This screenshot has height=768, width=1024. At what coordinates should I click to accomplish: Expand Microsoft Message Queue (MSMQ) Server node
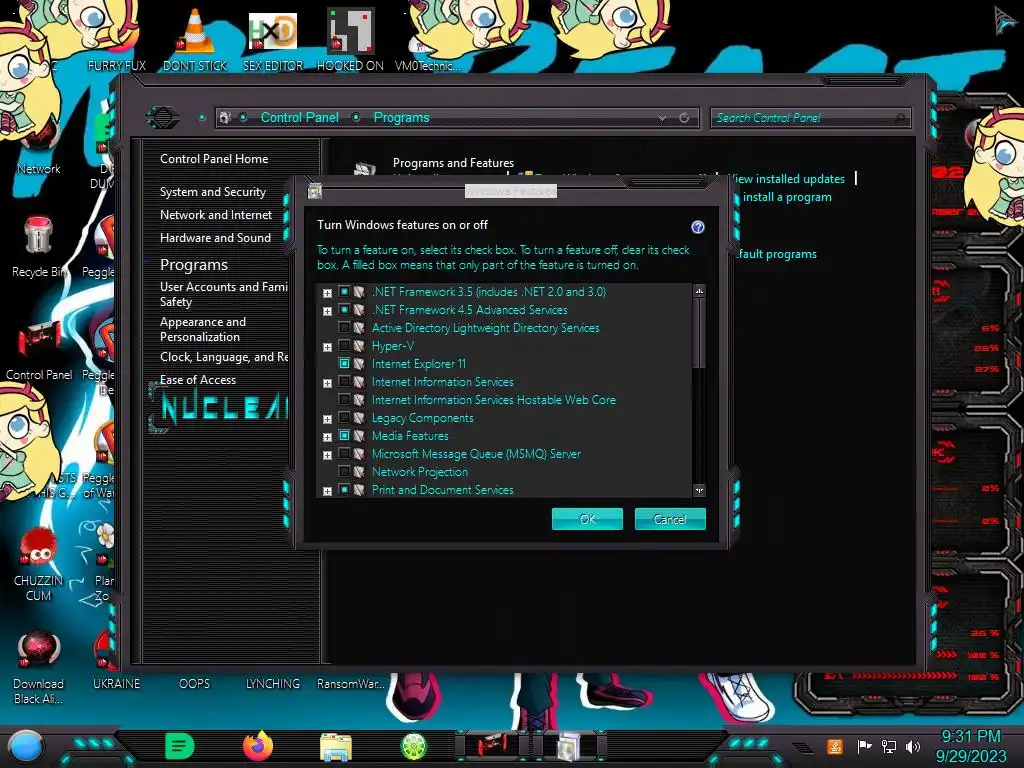point(327,455)
